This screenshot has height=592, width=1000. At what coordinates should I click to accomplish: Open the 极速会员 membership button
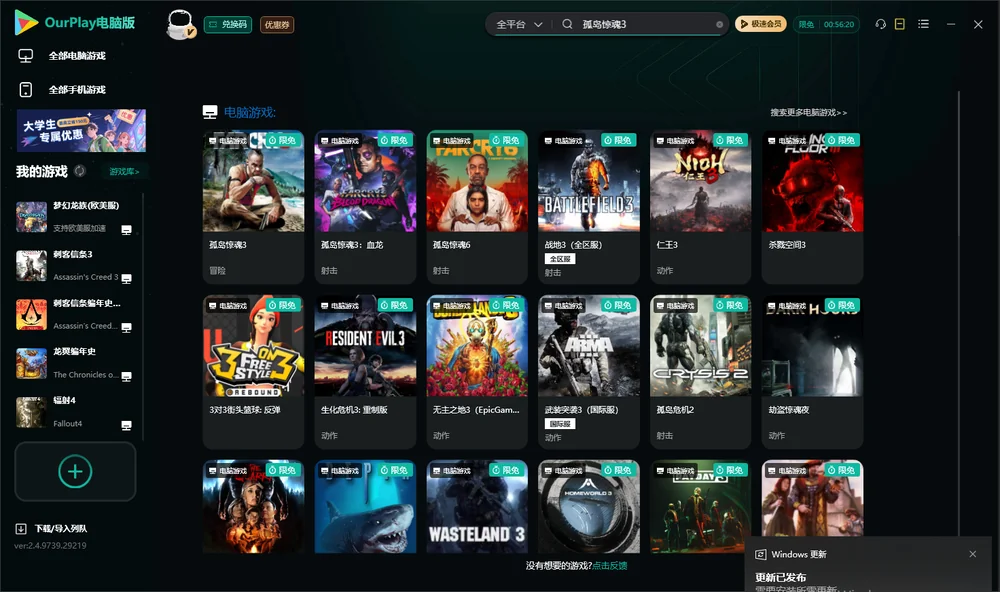click(x=761, y=24)
